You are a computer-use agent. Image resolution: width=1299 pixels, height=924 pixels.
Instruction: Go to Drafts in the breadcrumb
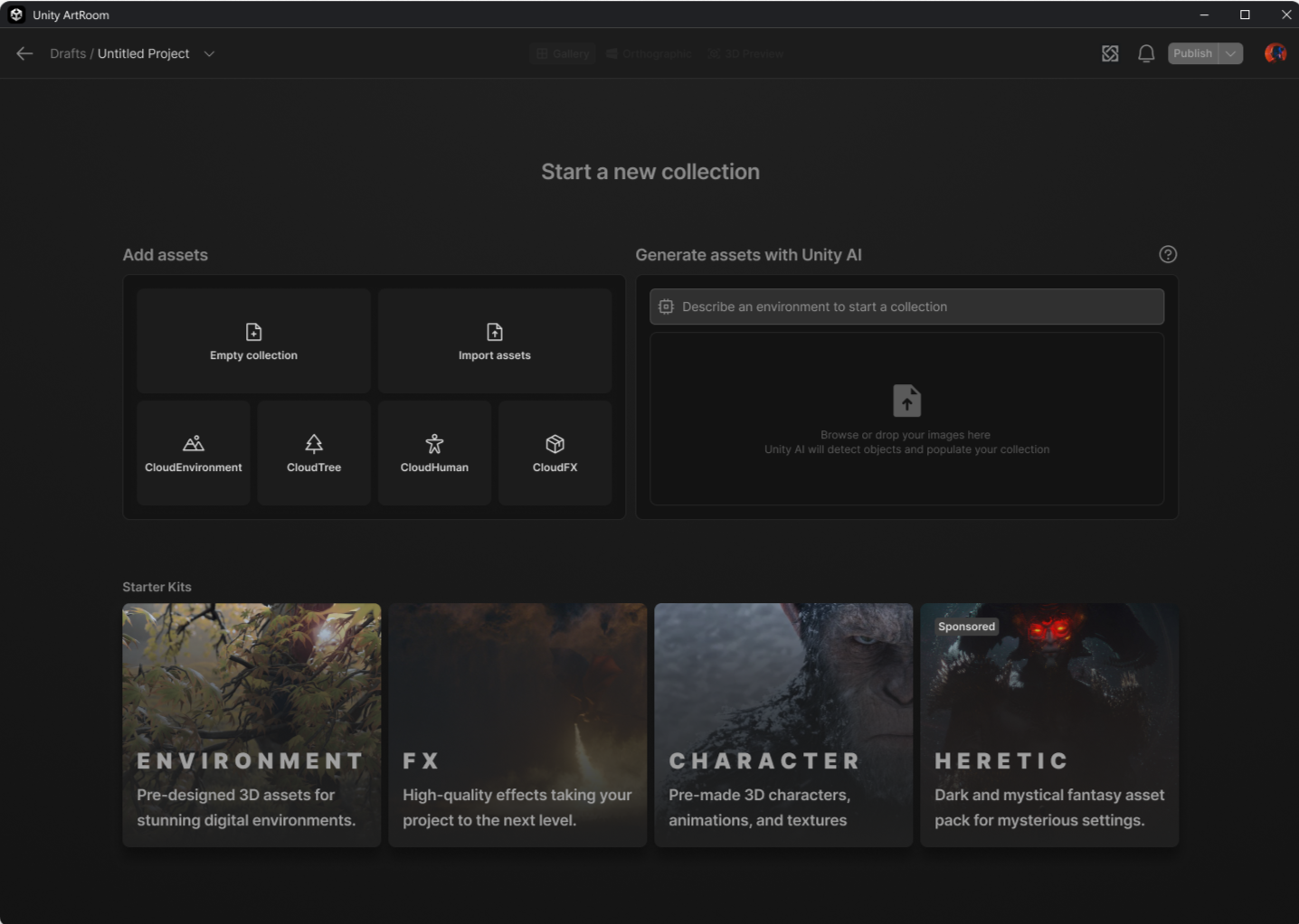tap(68, 54)
